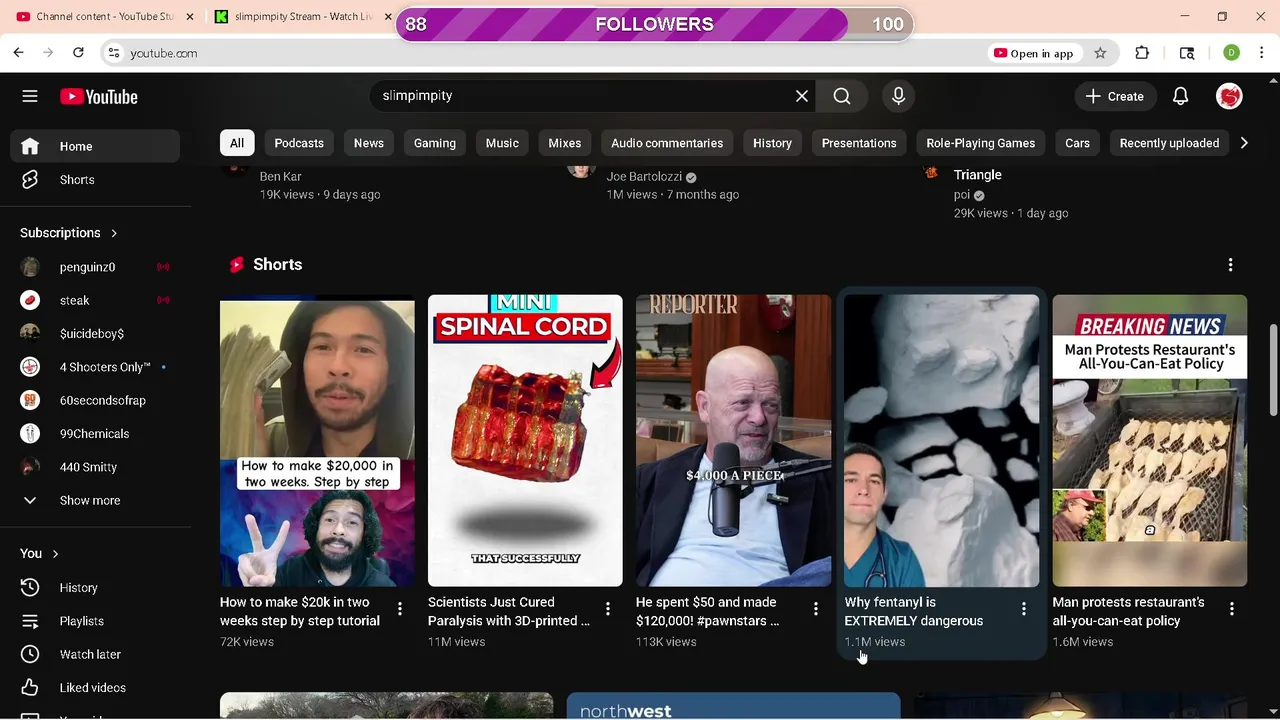
Task: Open 99Chemicals channel
Action: pos(95,434)
